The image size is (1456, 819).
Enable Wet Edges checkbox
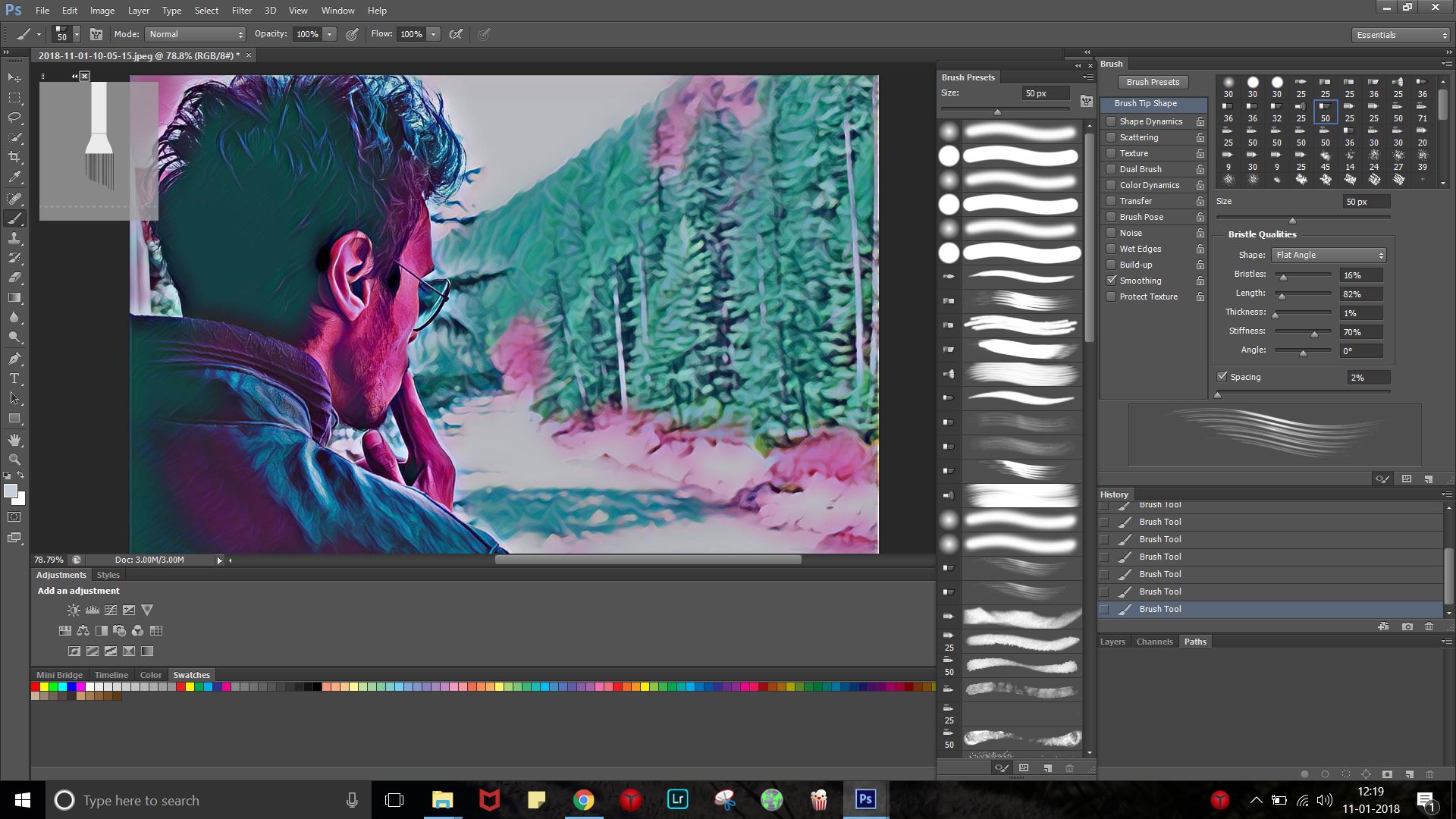pos(1111,249)
